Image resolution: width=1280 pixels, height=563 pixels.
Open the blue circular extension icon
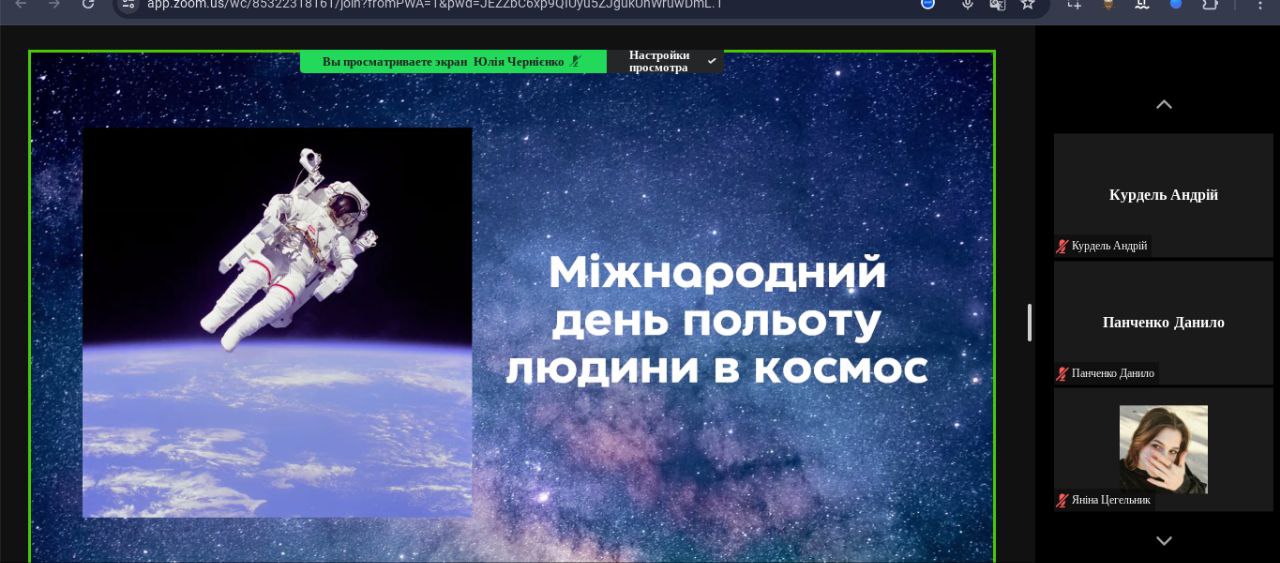(1176, 4)
